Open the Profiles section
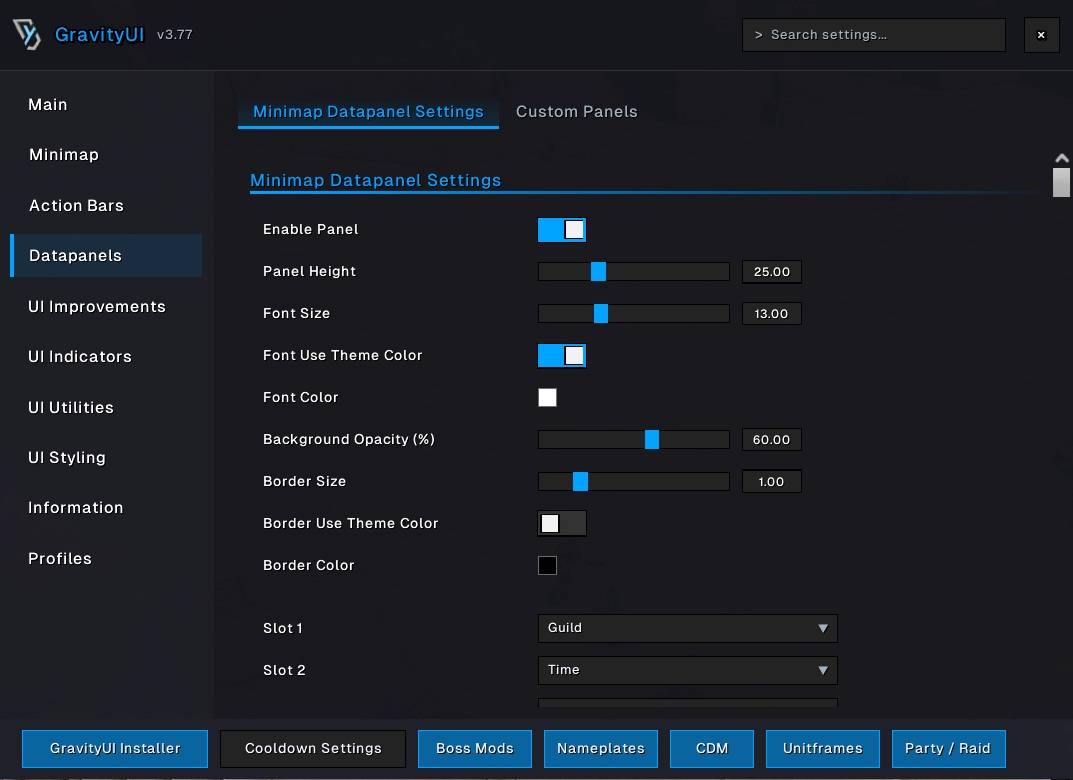 [60, 558]
